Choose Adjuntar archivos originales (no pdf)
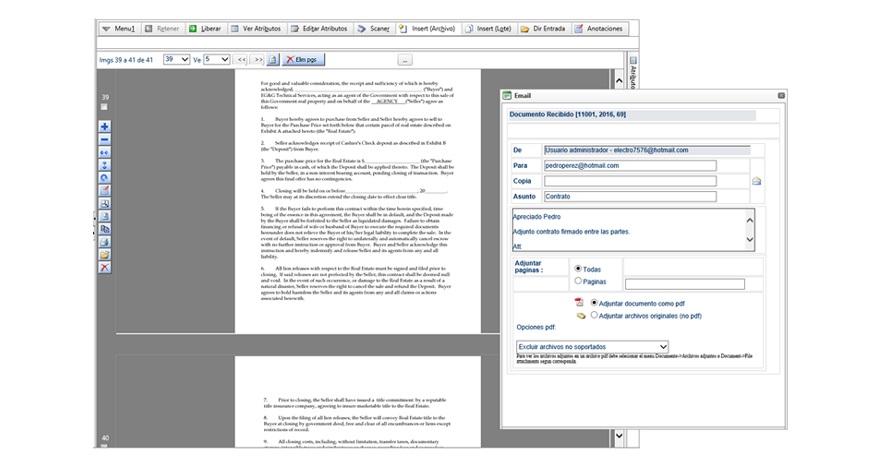This screenshot has height=468, width=882. [x=594, y=316]
